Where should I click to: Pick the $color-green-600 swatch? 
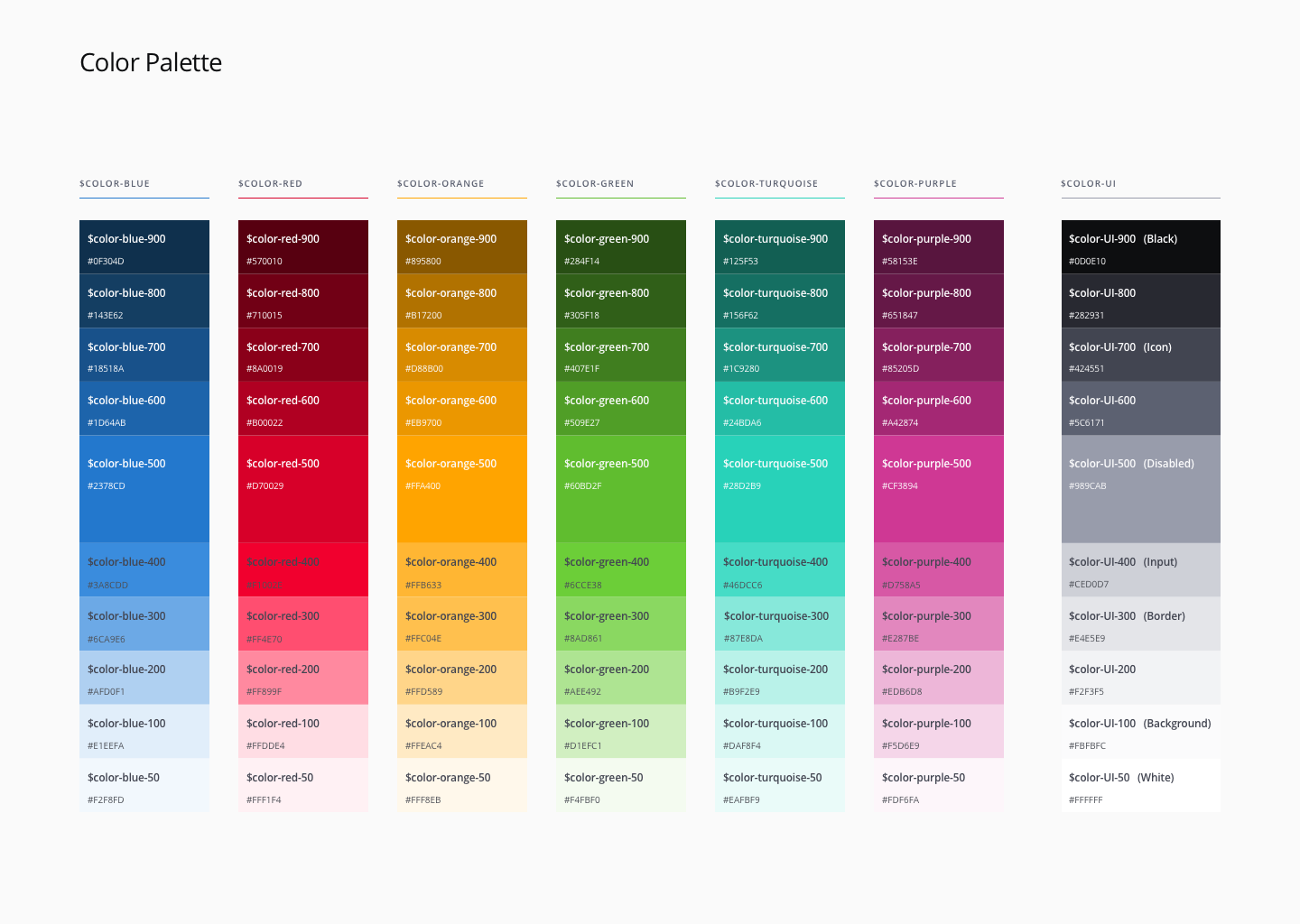tap(621, 409)
